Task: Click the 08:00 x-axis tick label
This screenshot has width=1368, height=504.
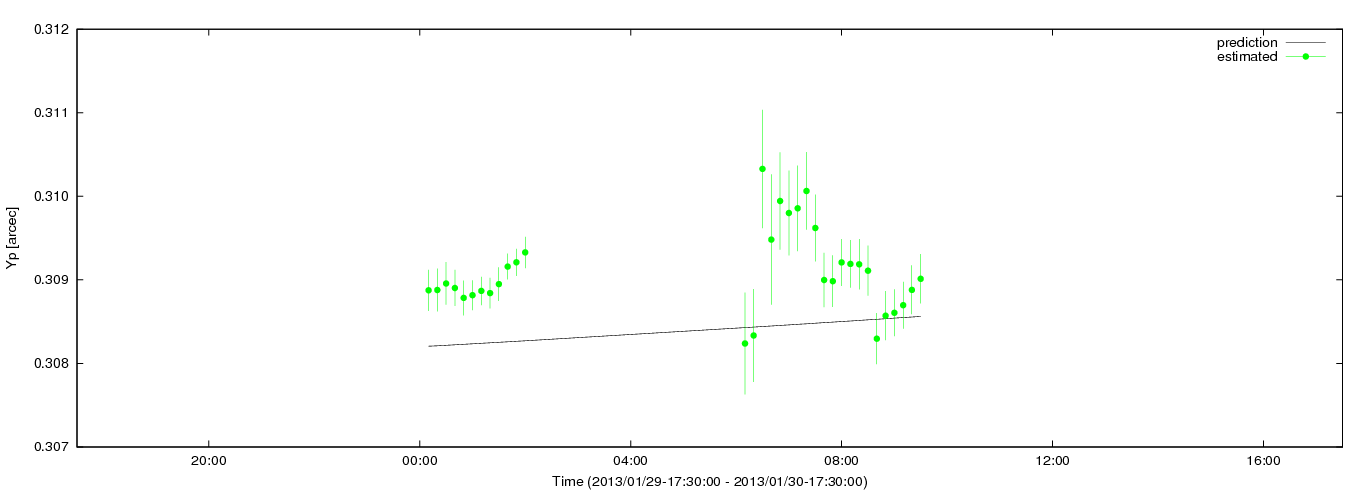Action: (x=841, y=461)
